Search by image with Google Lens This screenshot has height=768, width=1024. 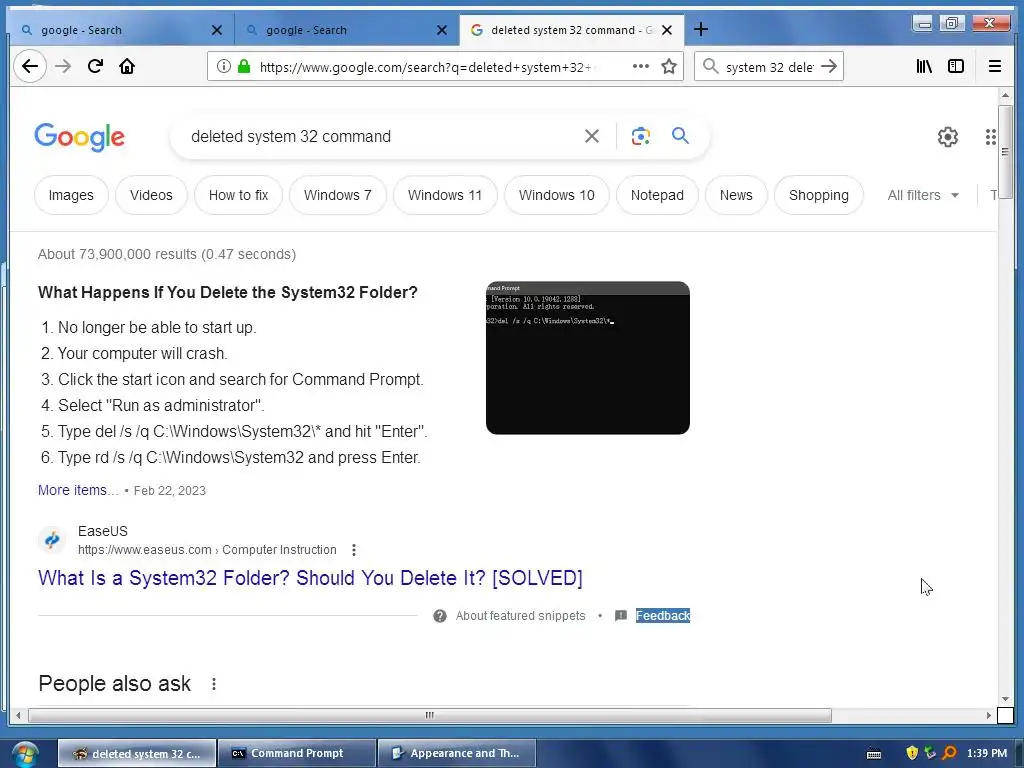pos(641,136)
